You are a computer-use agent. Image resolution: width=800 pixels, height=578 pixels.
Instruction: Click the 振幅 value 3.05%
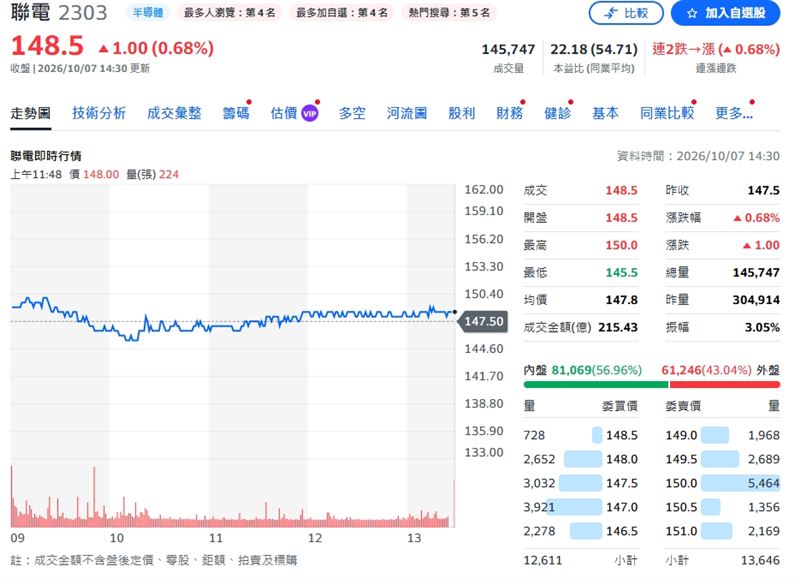pyautogui.click(x=762, y=328)
